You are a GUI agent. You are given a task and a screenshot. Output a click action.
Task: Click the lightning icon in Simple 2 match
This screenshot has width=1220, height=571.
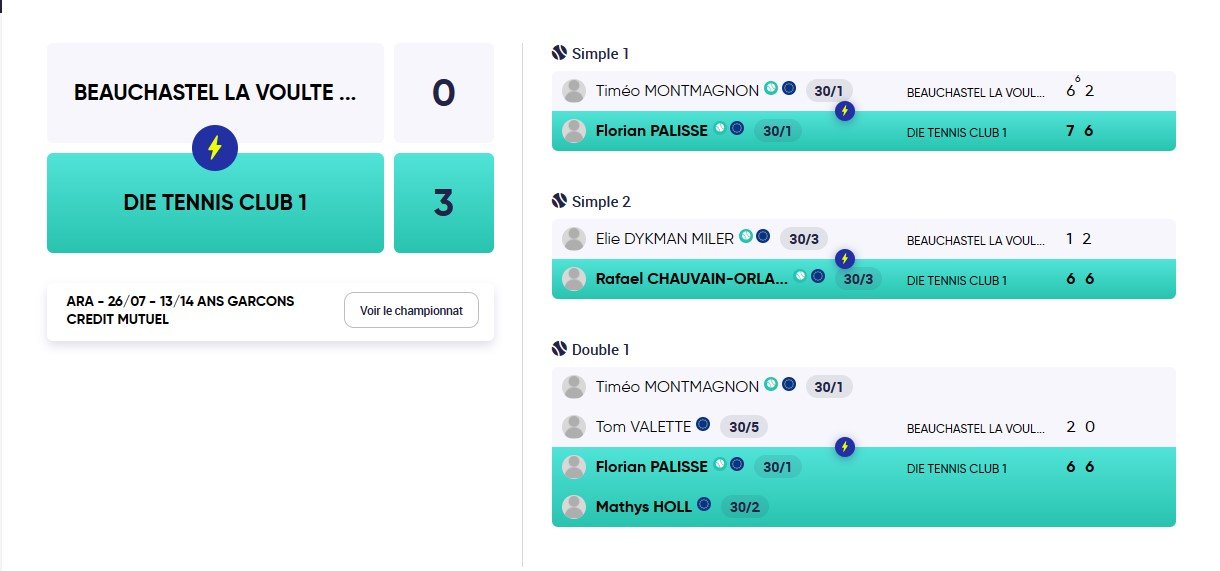coord(845,259)
